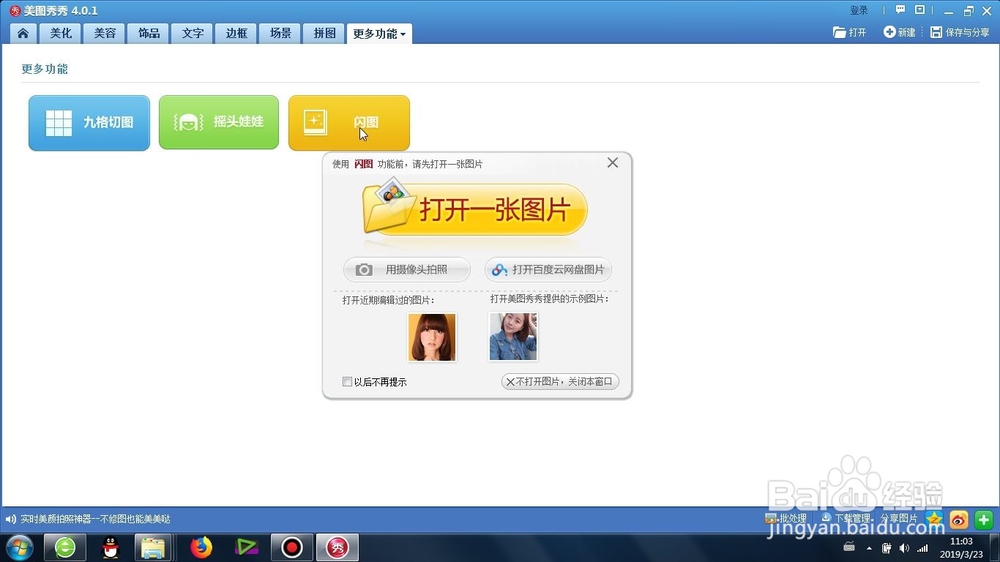Click the 打开 folder toolbar button
Screen dimensions: 1000x562
[x=849, y=32]
